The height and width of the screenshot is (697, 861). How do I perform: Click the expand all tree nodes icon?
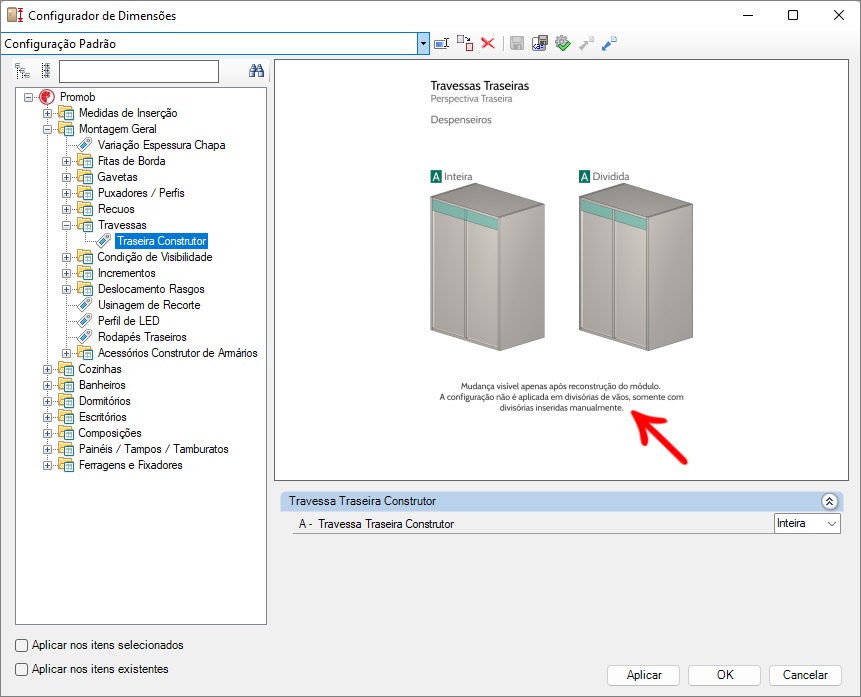[x=23, y=71]
